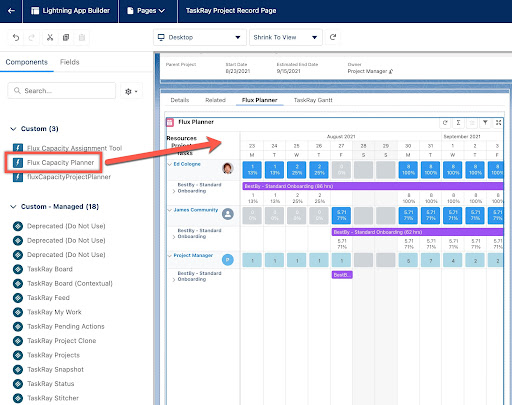Focus the component Search field
The image size is (512, 405).
(62, 91)
